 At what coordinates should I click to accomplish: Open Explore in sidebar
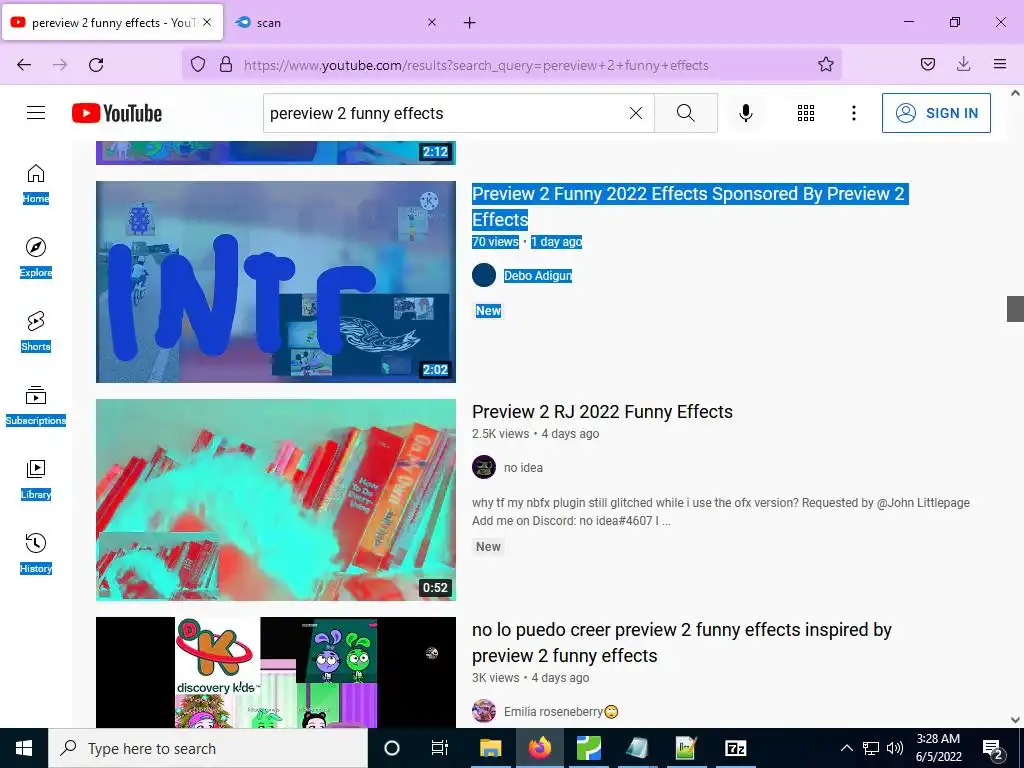[36, 257]
